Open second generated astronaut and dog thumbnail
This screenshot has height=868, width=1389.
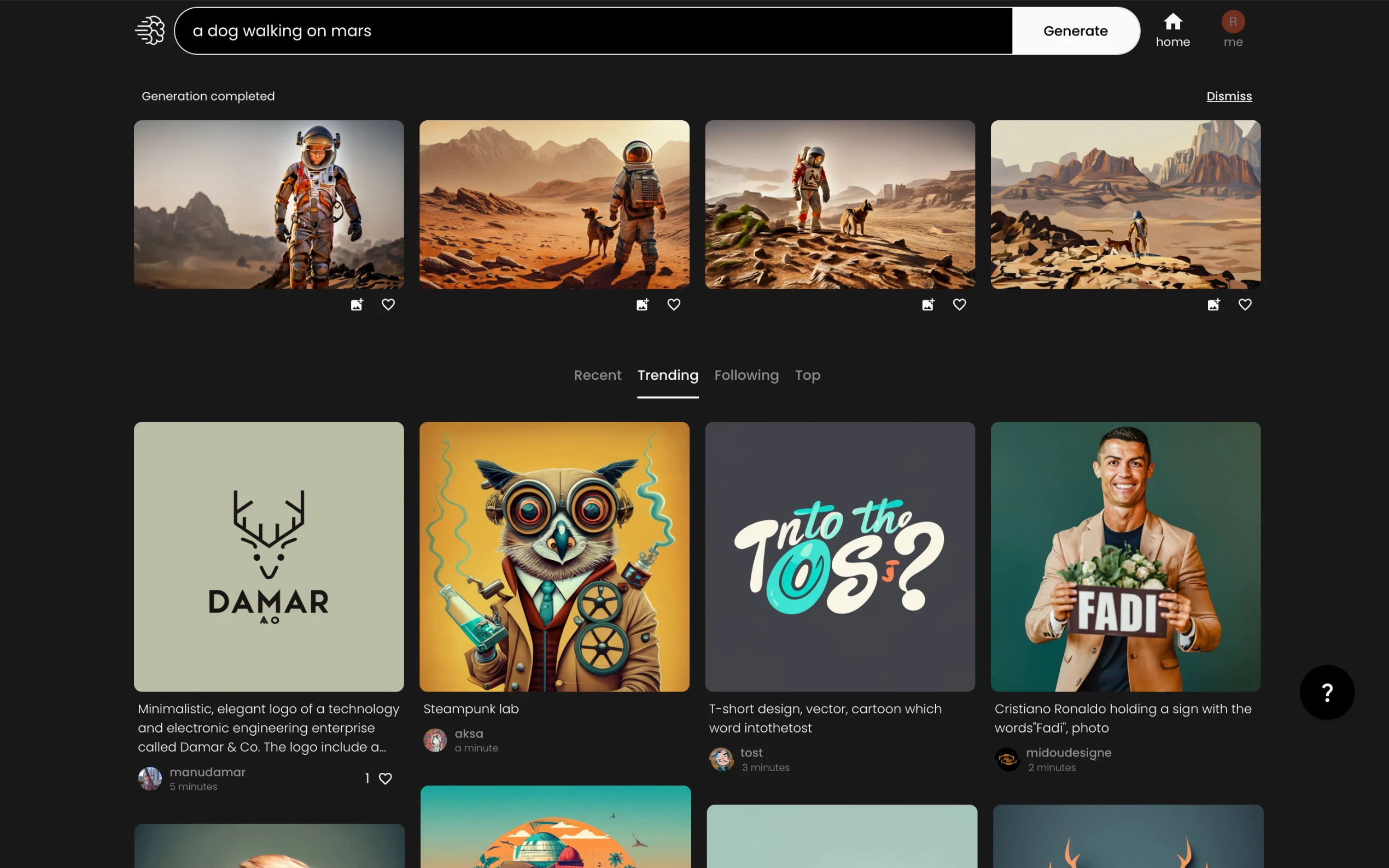point(554,204)
